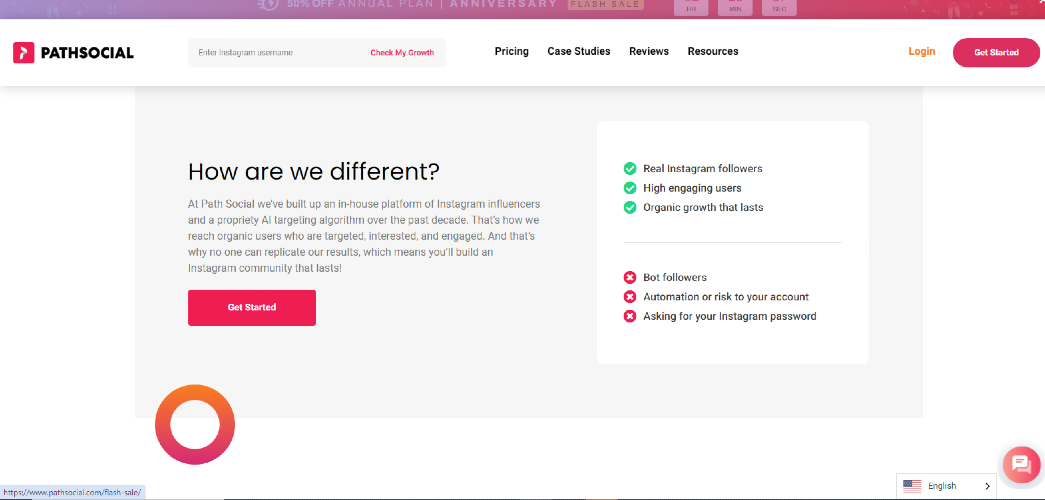Click the 'Real Instagram followers' text
The image size is (1045, 500).
702,169
